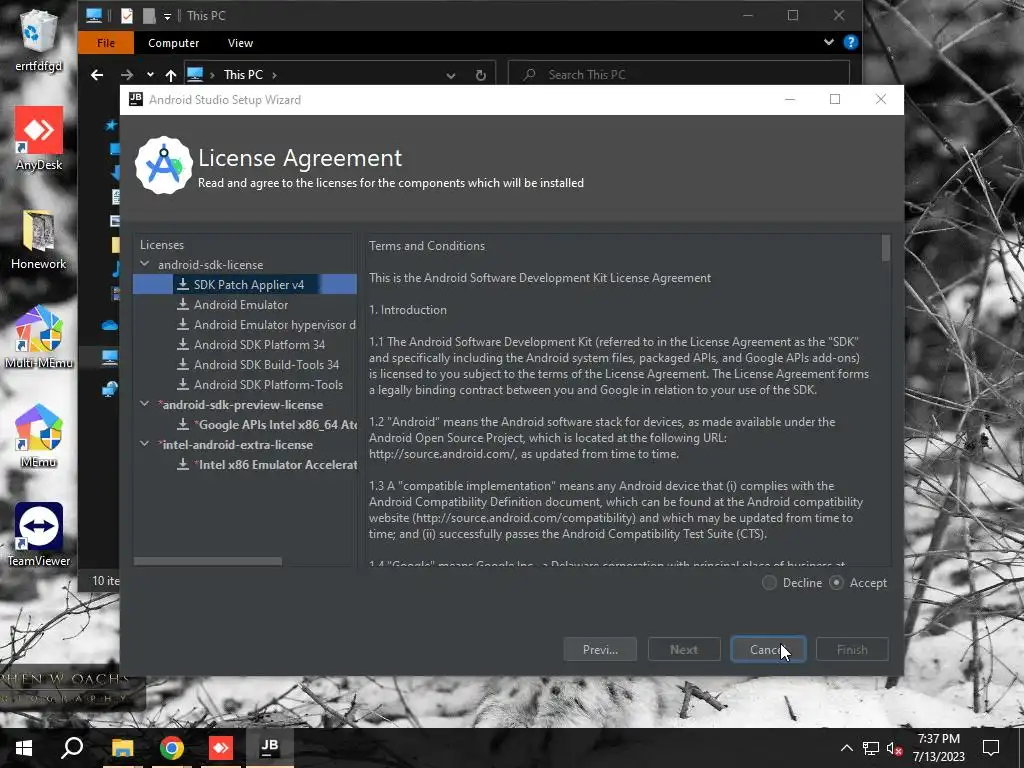Click download icon beside Android SDK Build-Tools 34
1024x768 pixels.
tap(183, 365)
